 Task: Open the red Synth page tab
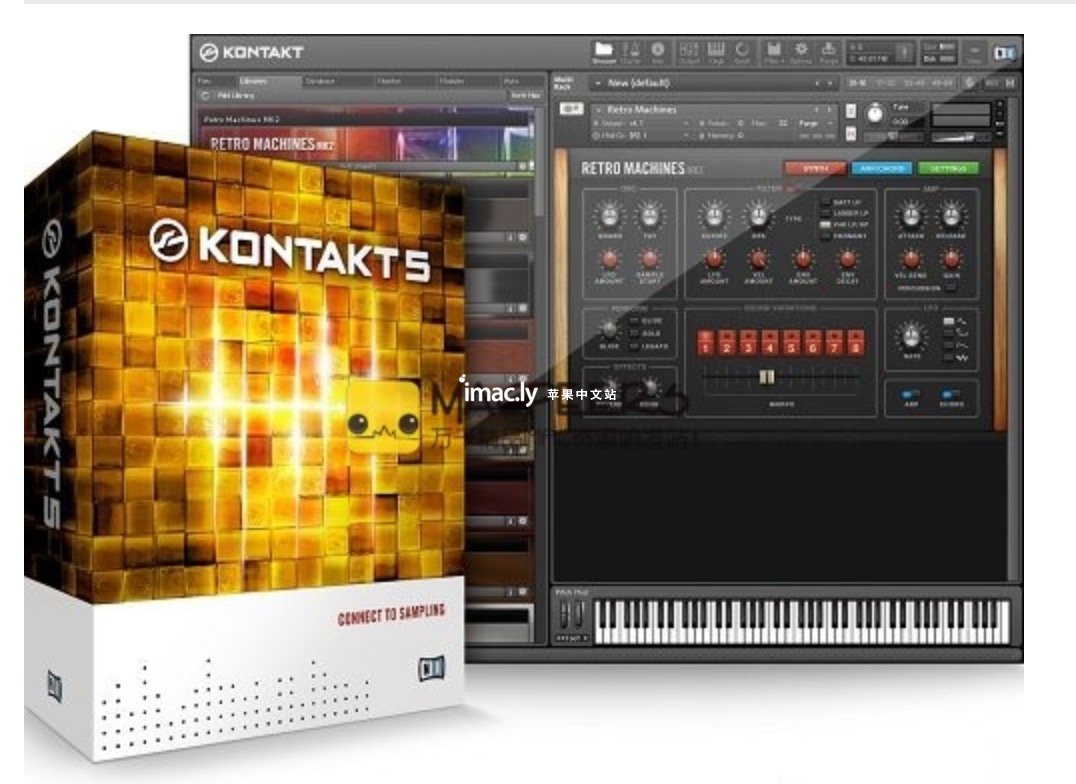click(x=815, y=168)
